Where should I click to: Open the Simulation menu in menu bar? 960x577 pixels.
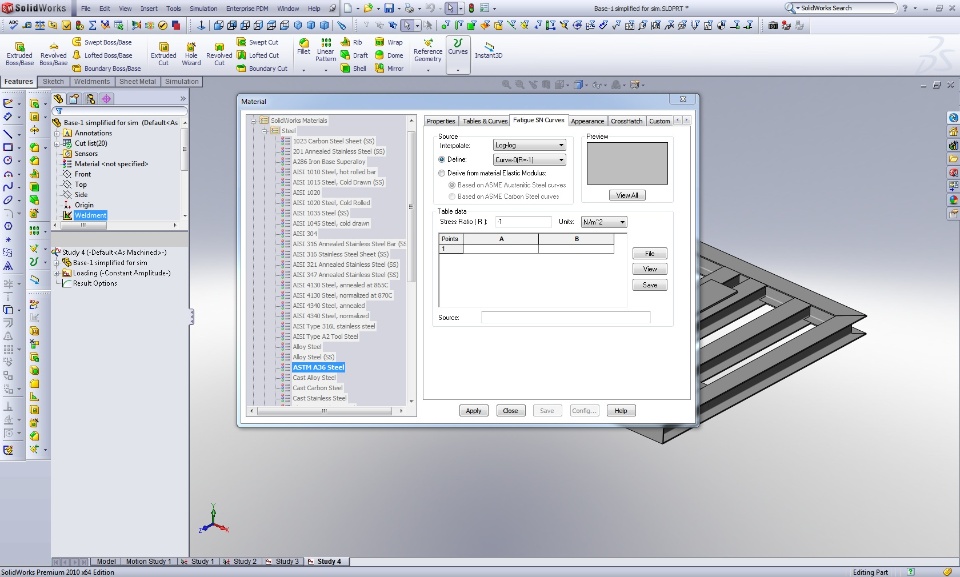coord(203,9)
